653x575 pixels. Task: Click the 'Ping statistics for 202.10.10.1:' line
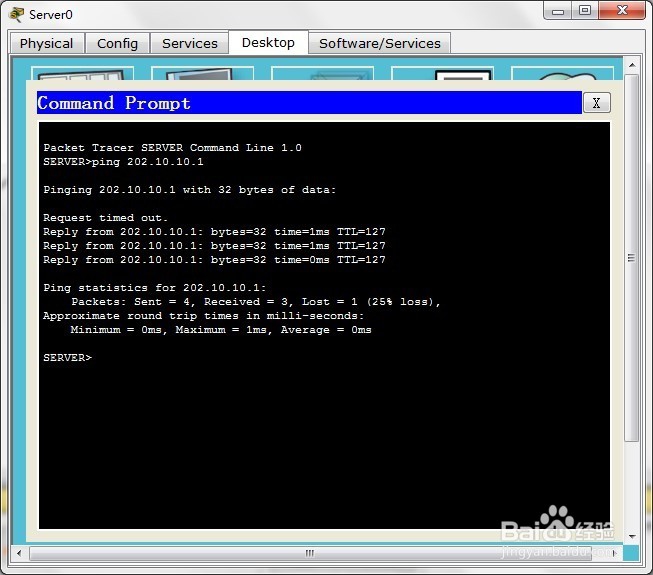point(155,288)
